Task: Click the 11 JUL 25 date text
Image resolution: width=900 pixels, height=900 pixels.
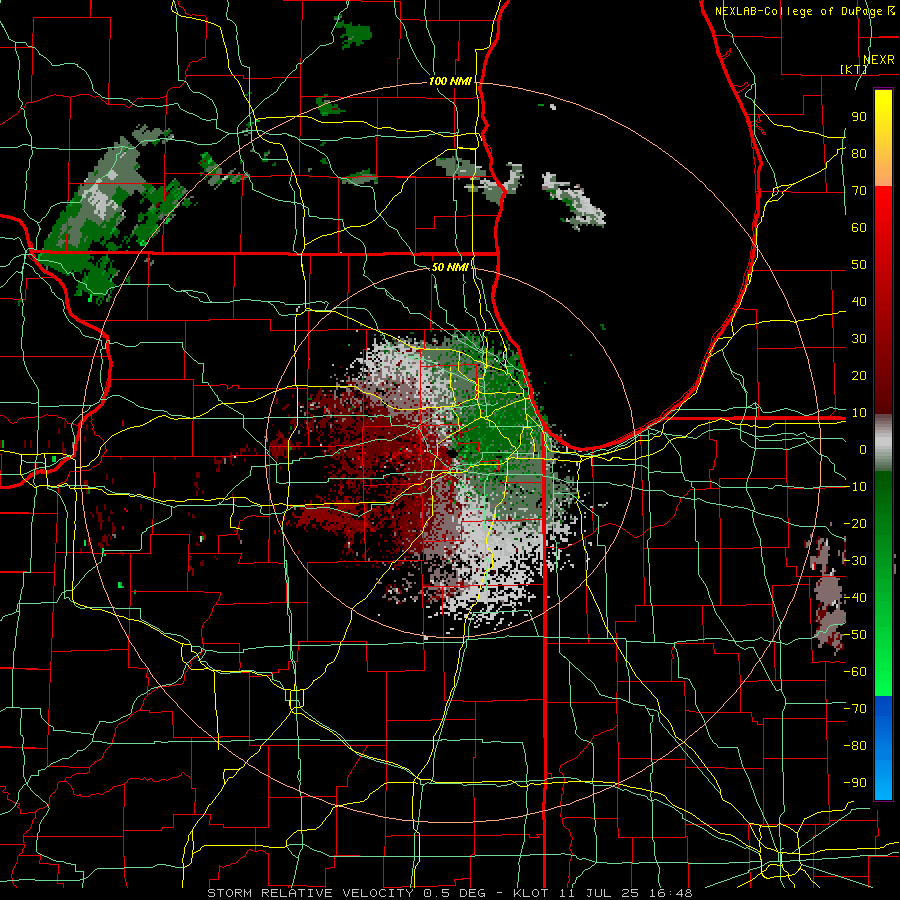Action: click(x=598, y=893)
